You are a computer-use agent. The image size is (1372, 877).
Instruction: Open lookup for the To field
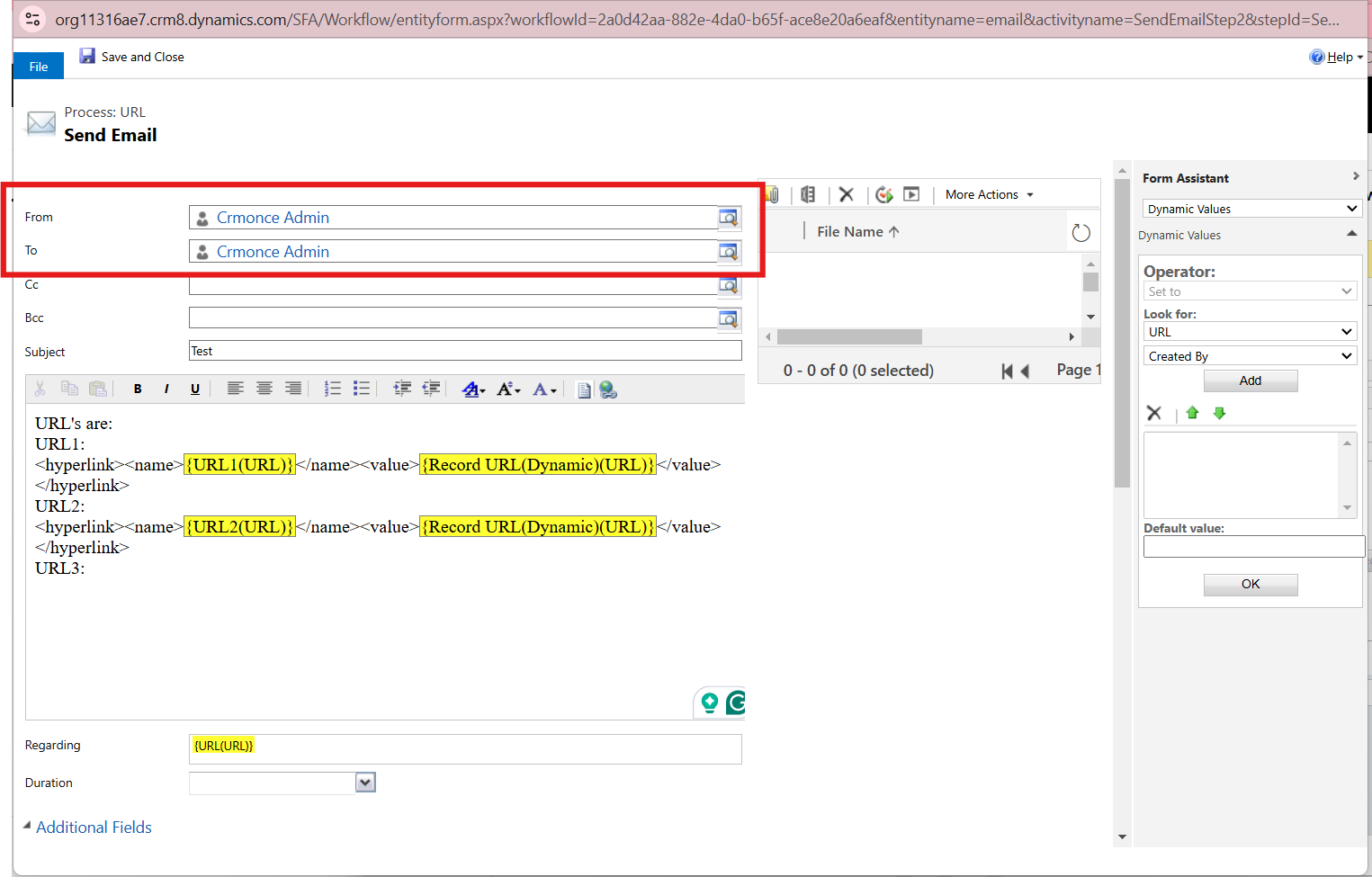click(729, 252)
